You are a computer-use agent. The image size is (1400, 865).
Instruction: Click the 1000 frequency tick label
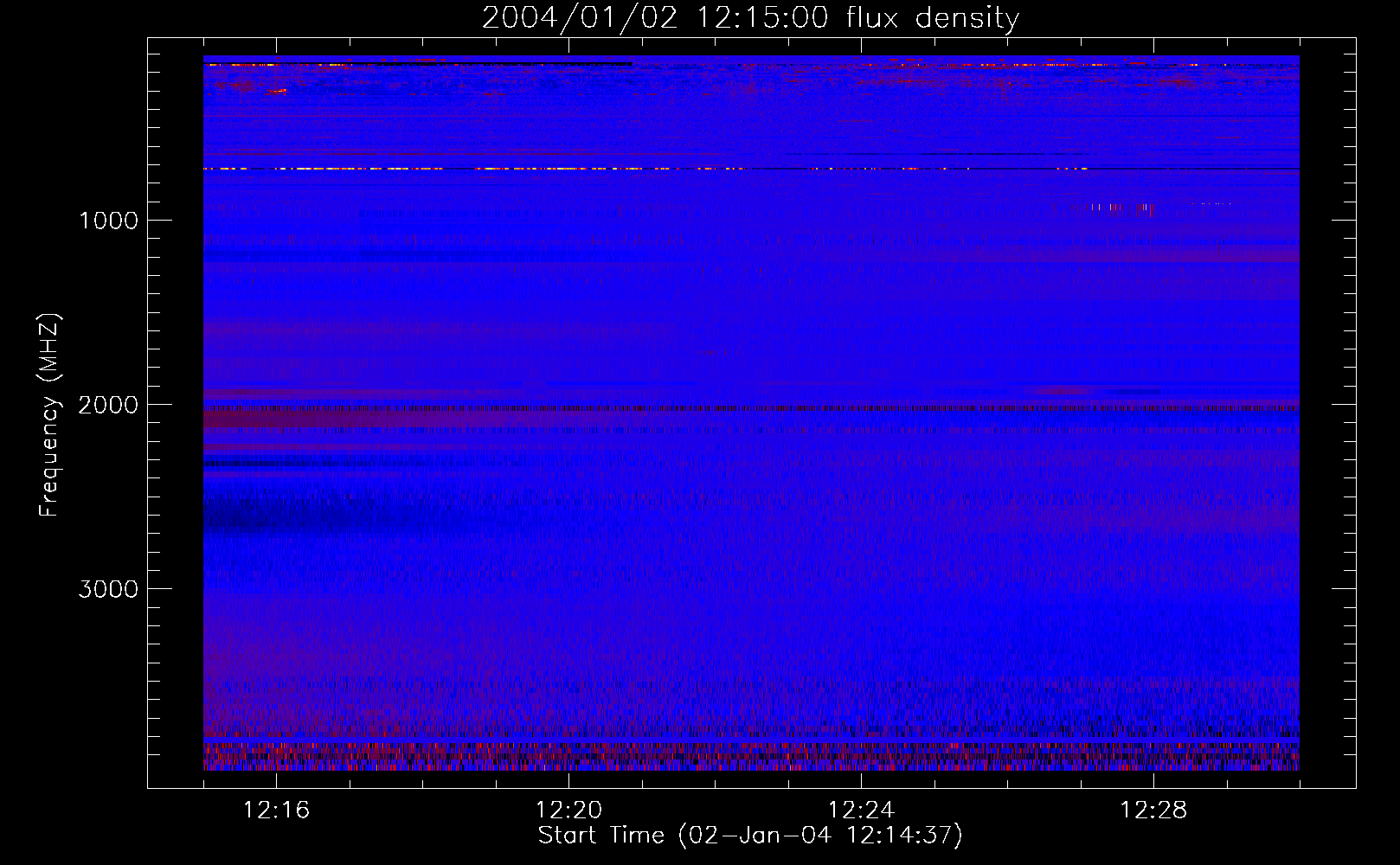[x=108, y=221]
